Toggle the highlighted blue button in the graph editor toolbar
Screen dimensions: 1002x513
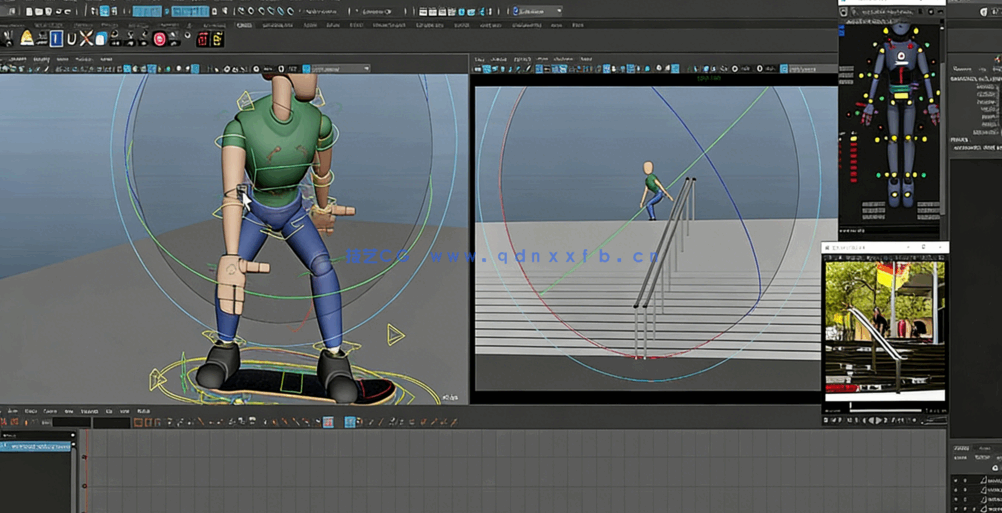350,423
